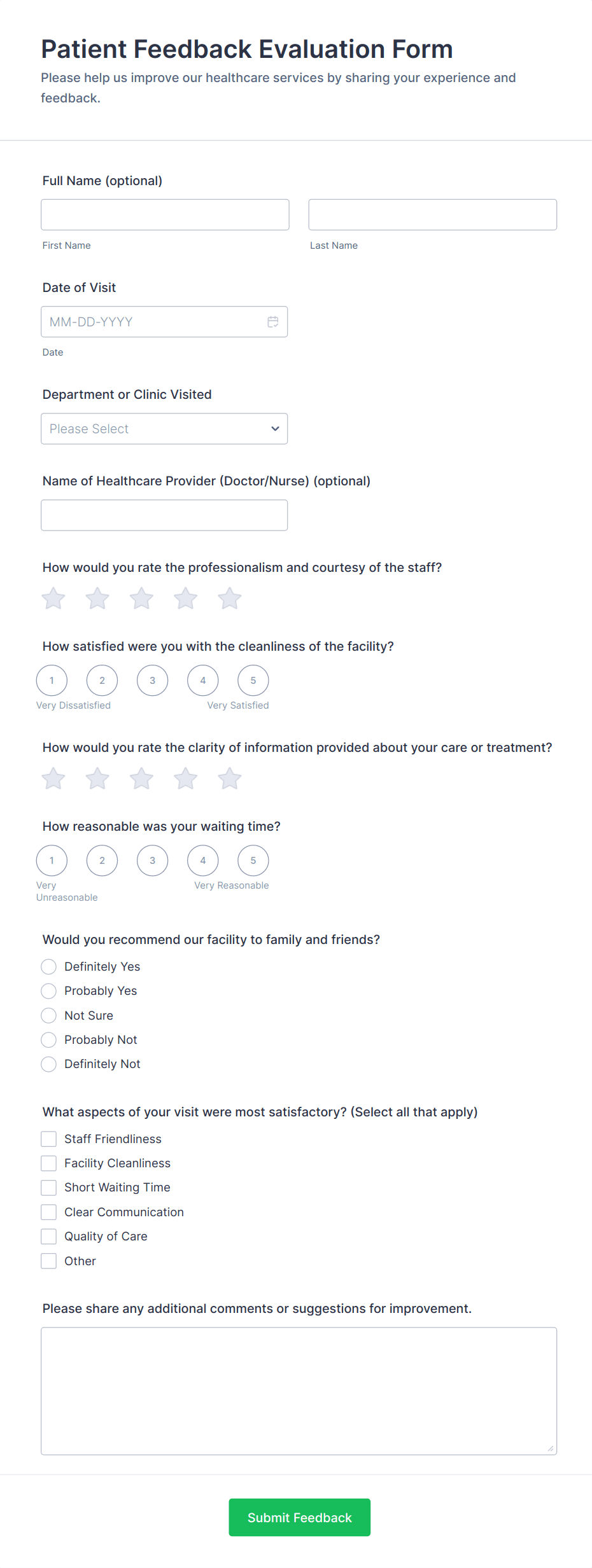Pick the fifth star for information clarity
This screenshot has height=1568, width=592.
(x=229, y=779)
